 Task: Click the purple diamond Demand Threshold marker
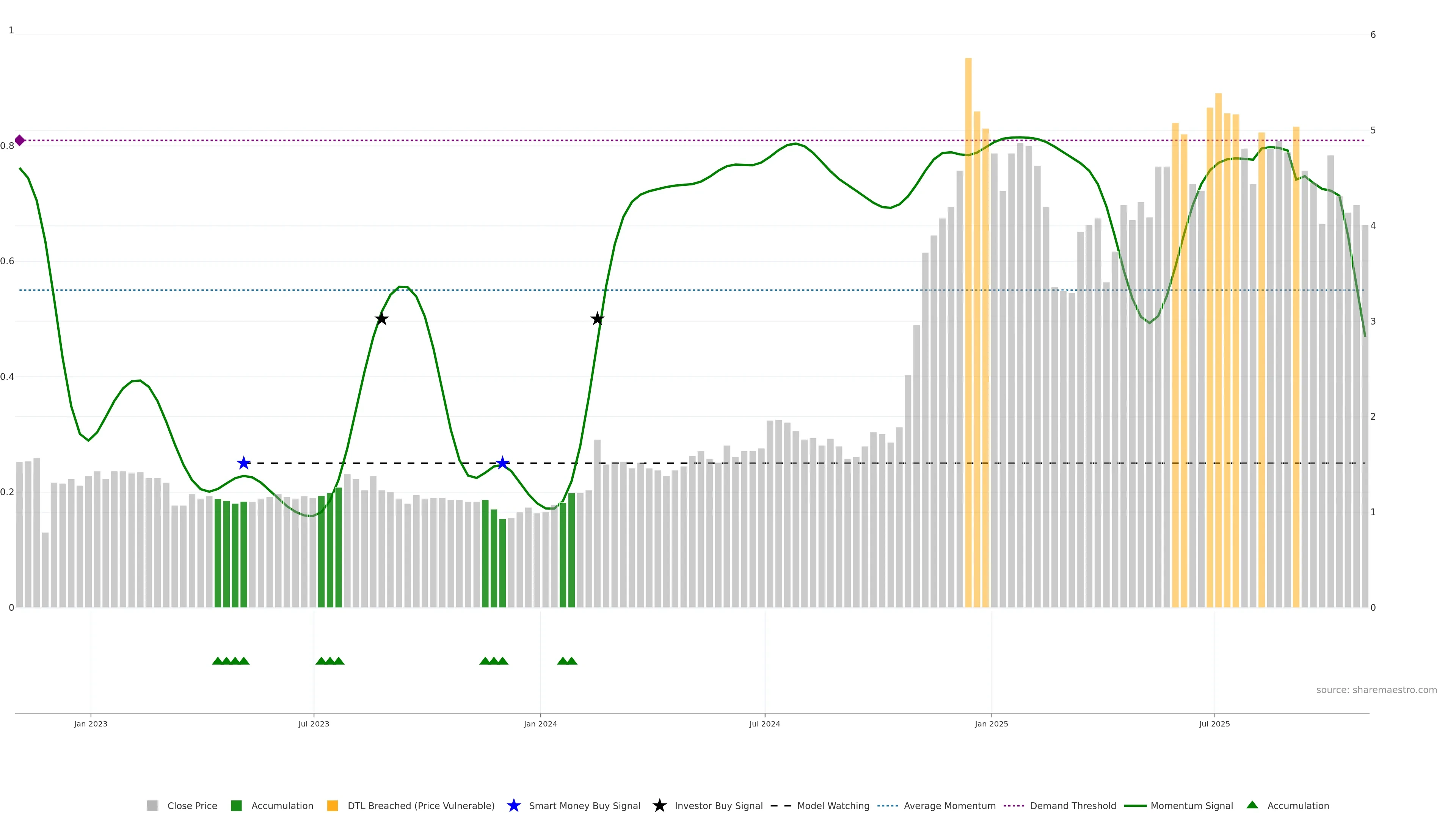pos(20,140)
